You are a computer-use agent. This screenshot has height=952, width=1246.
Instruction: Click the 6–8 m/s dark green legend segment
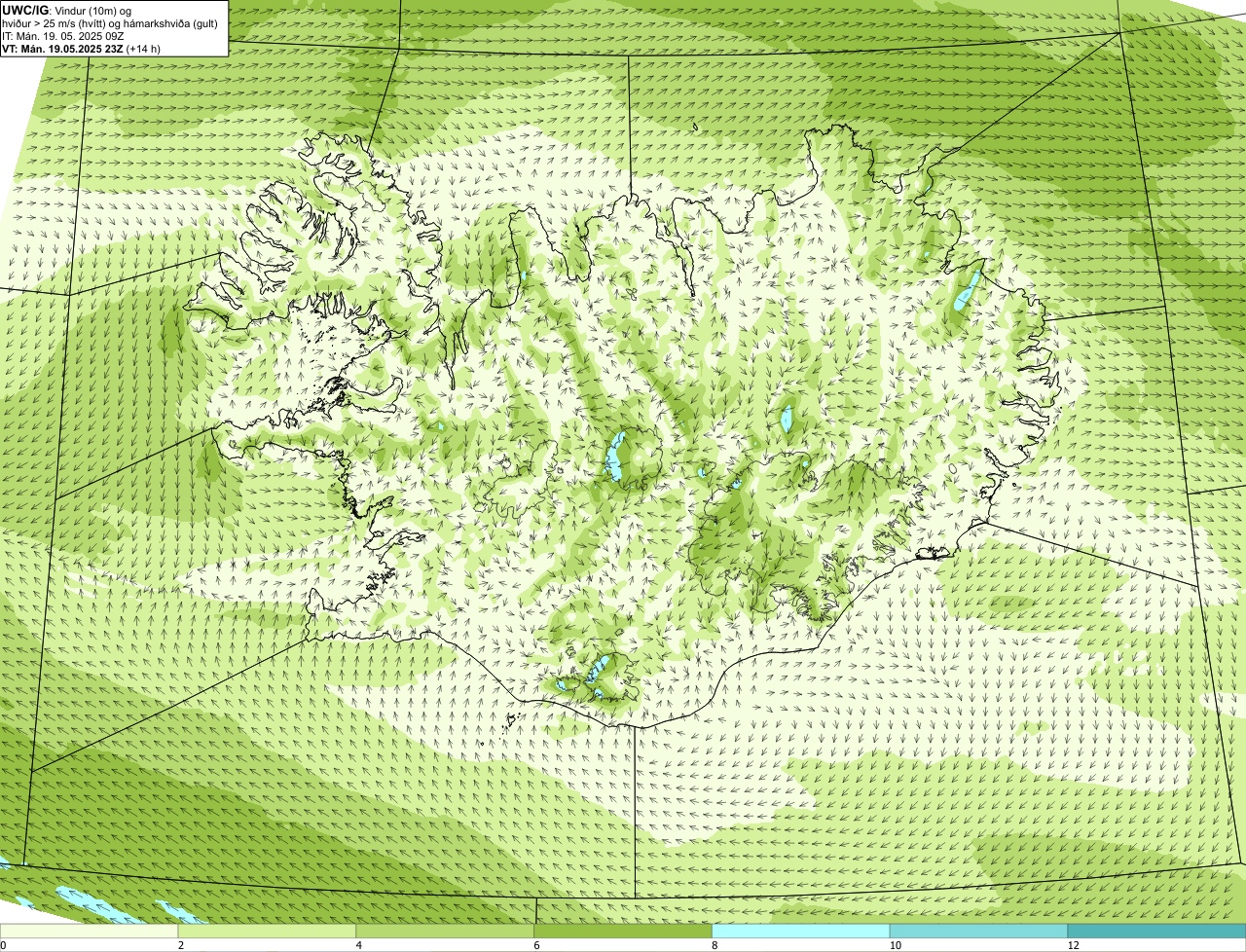(x=624, y=931)
